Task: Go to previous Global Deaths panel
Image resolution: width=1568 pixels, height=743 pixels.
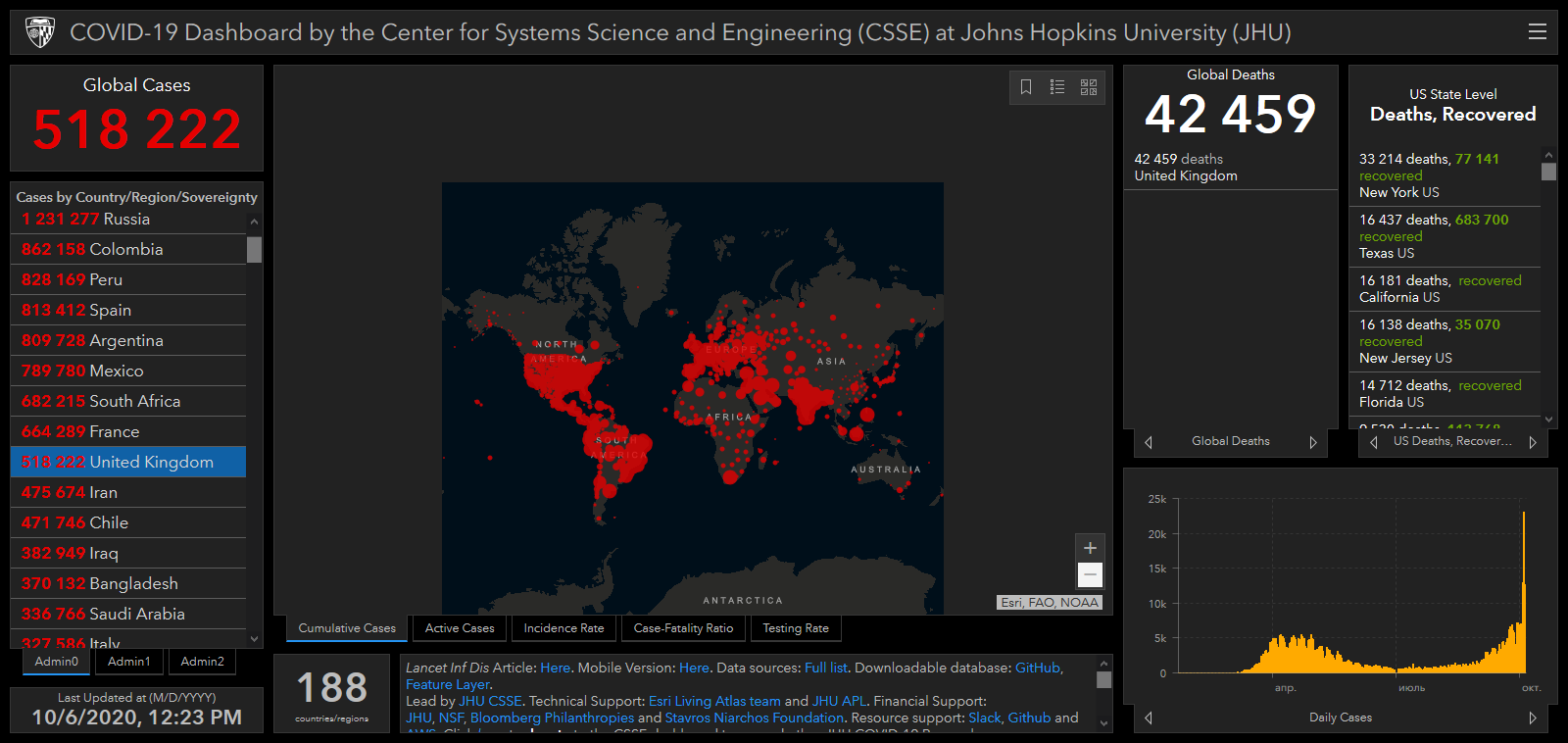Action: [x=1149, y=442]
